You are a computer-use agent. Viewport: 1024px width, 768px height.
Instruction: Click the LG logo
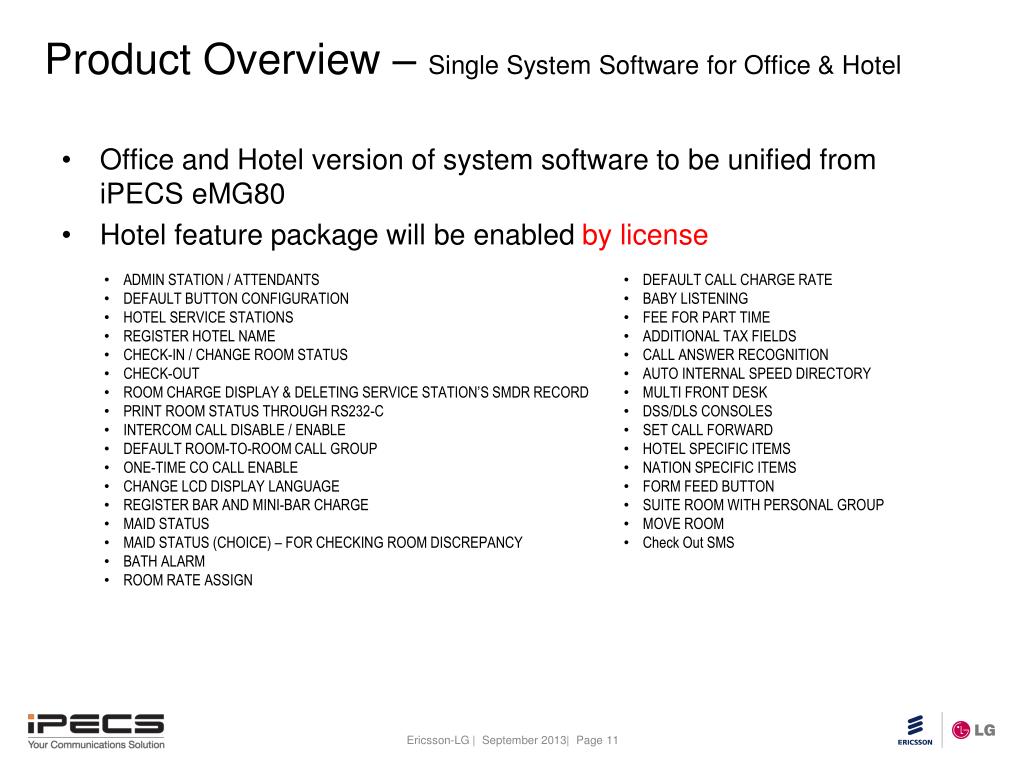tap(973, 730)
